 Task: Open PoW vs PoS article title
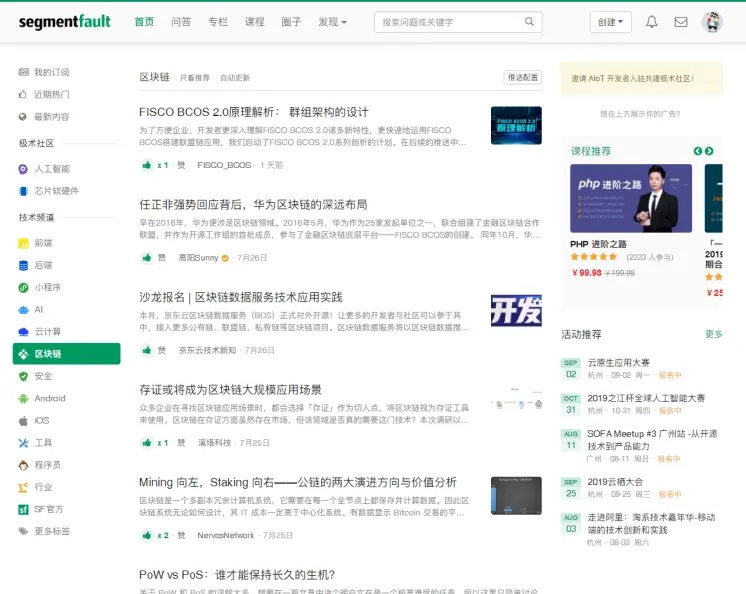point(237,575)
